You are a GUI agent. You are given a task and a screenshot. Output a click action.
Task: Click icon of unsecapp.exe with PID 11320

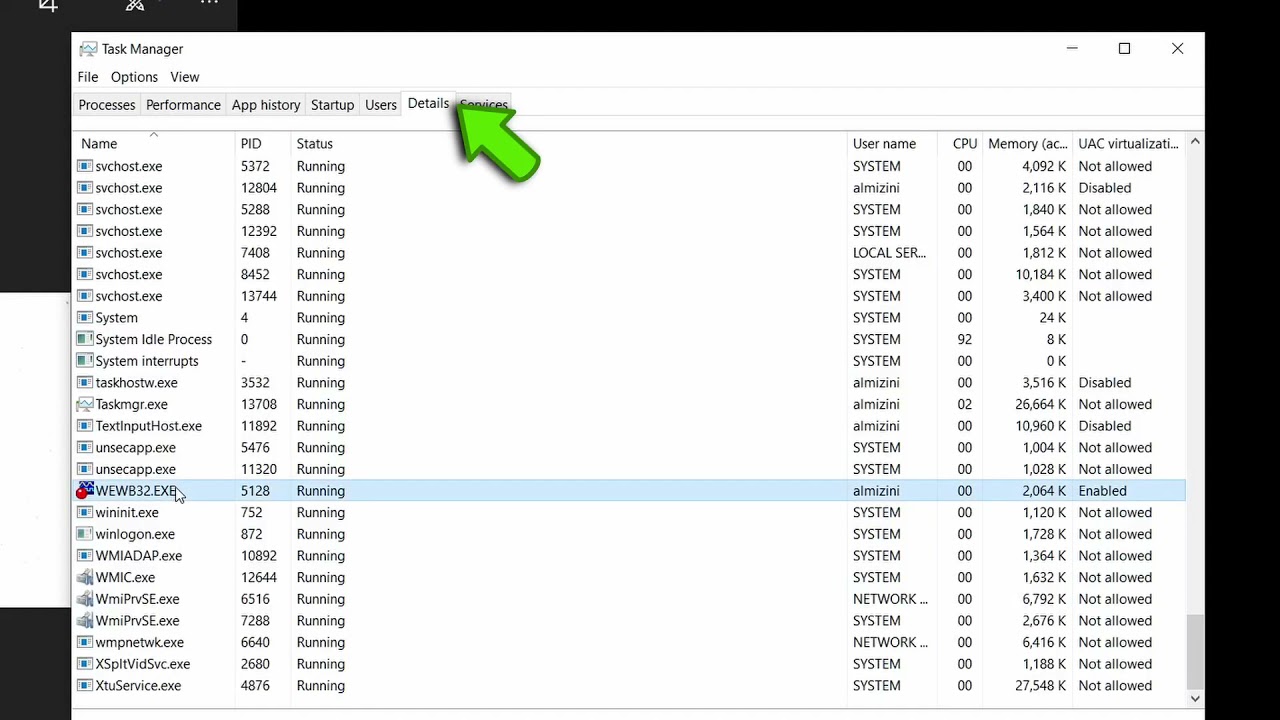(85, 469)
